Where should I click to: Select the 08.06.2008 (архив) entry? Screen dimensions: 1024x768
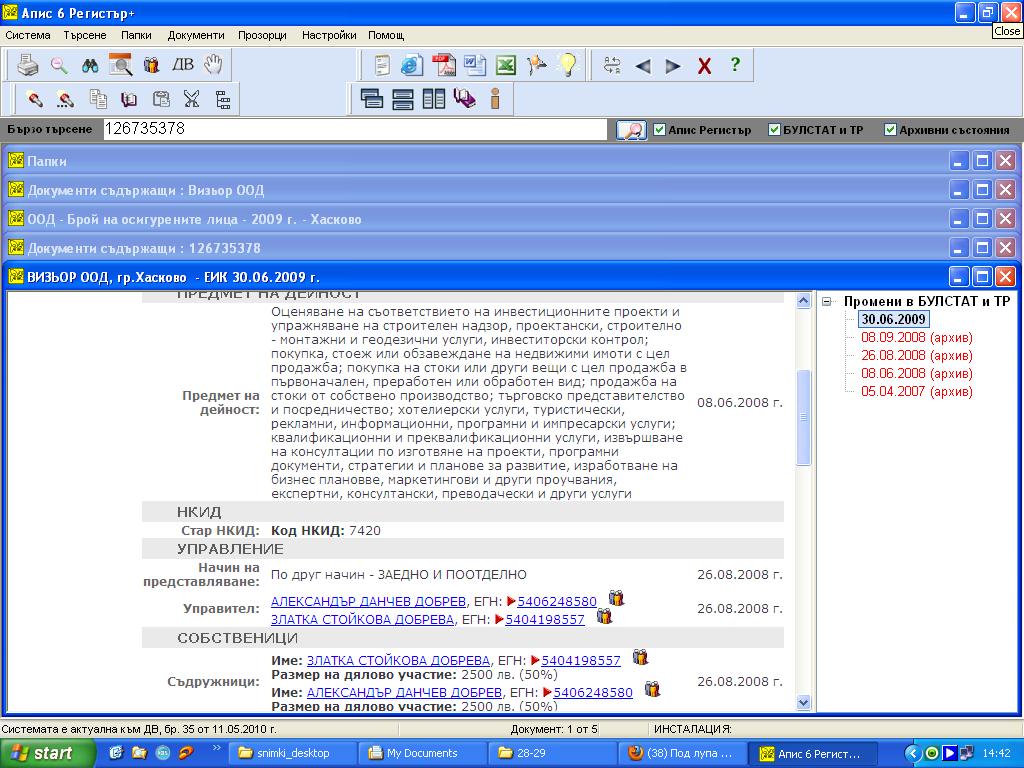tap(916, 374)
